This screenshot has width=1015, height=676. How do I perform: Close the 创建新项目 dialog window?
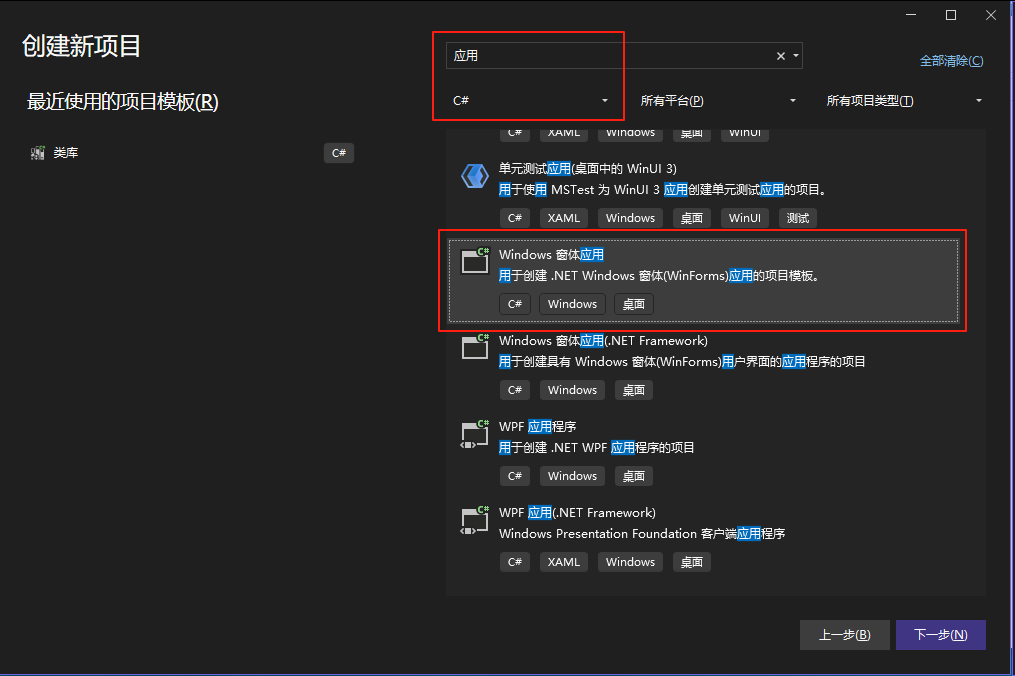[x=991, y=15]
